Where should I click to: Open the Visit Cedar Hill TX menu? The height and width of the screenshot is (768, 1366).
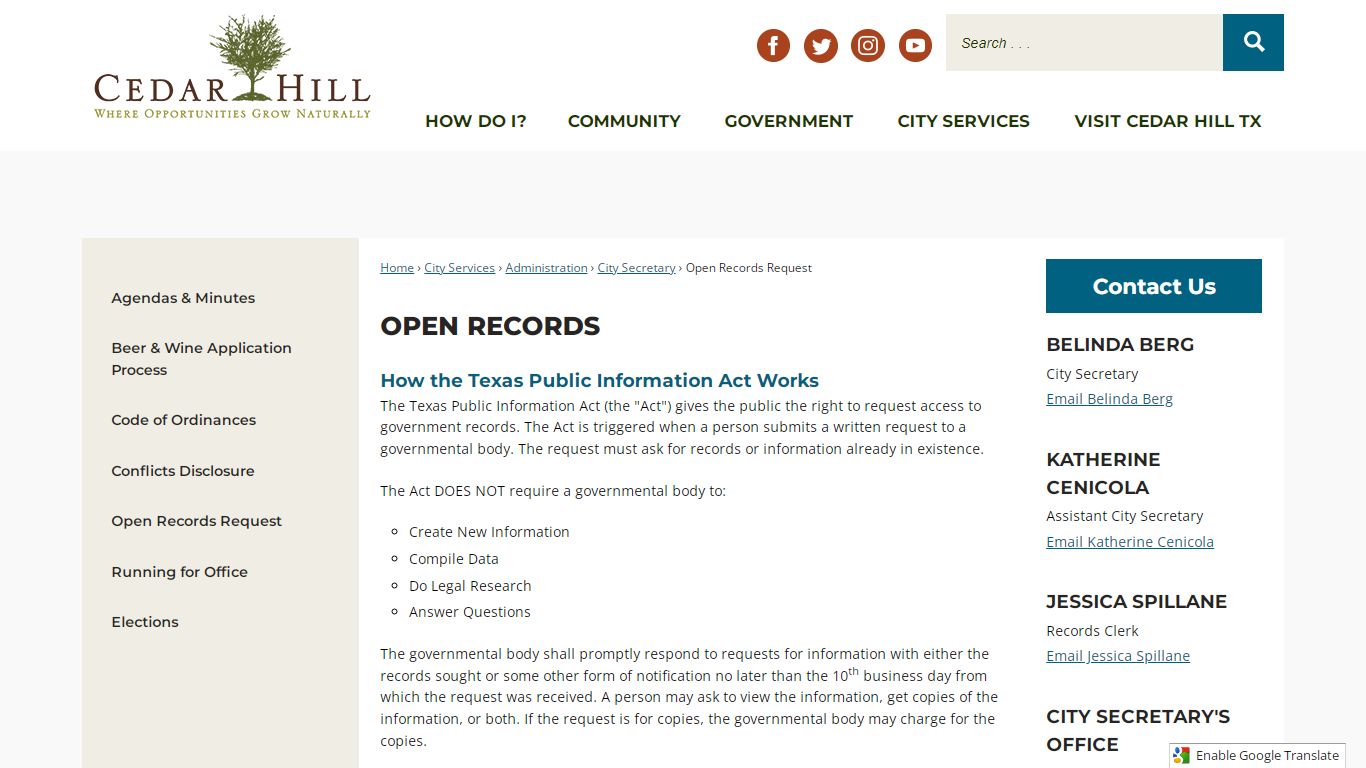1168,121
